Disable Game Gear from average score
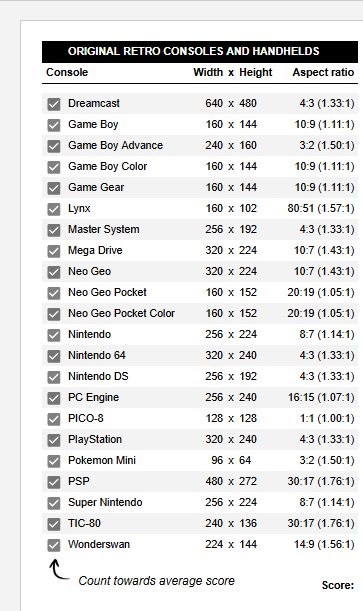This screenshot has width=363, height=611. click(x=54, y=188)
